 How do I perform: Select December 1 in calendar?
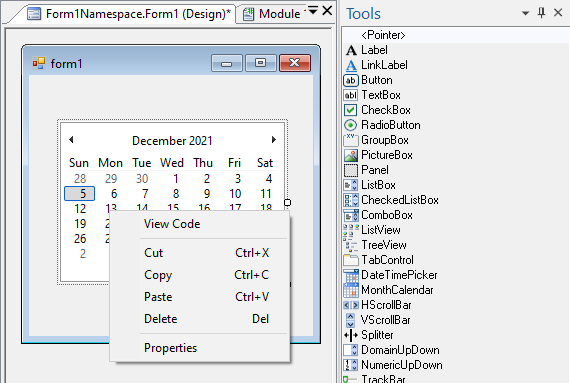click(176, 179)
